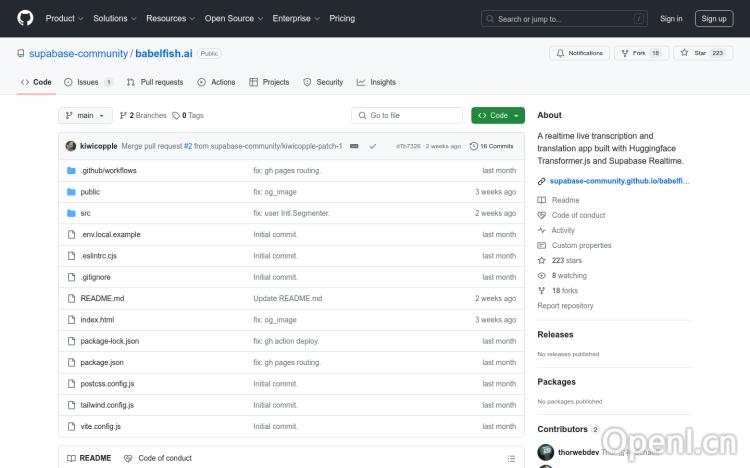
Task: Click the eye icon beside 8 watching
Action: coord(541,276)
